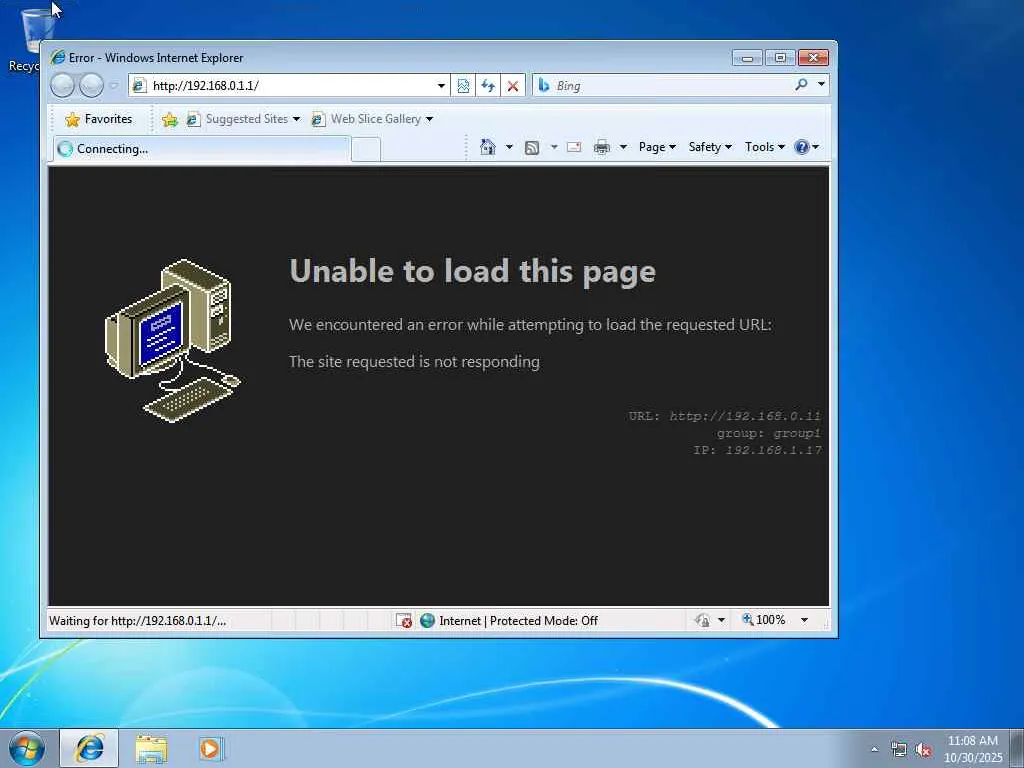Click the Print icon
This screenshot has width=1024, height=768.
click(601, 147)
